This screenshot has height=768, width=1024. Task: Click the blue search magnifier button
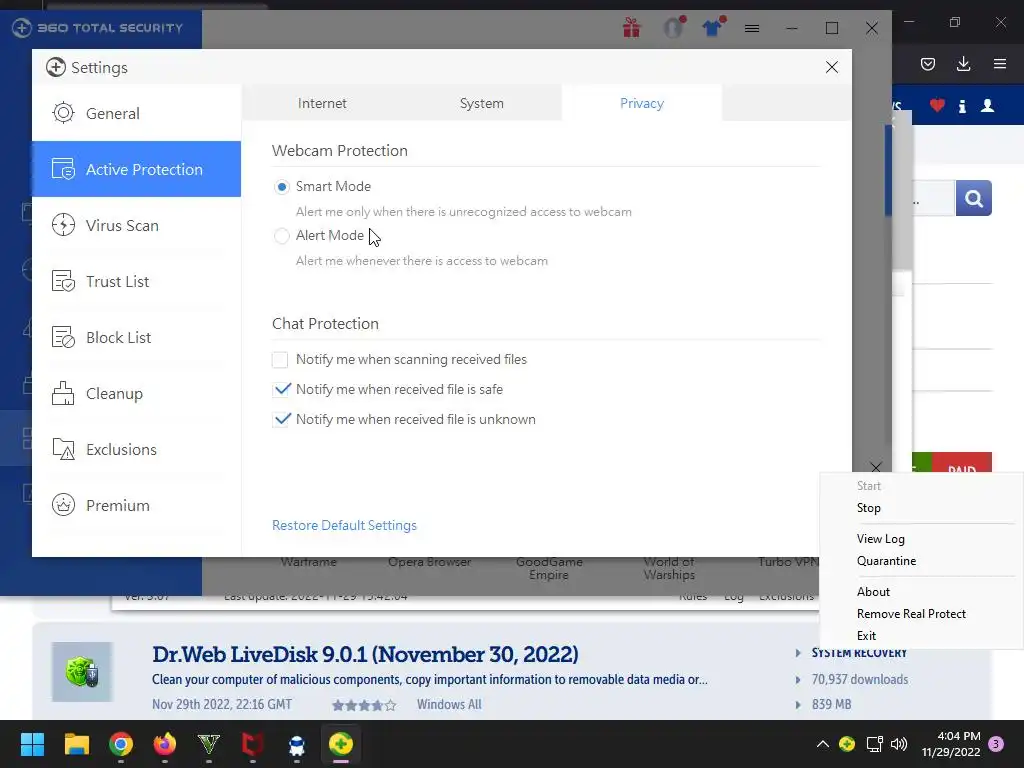[x=974, y=198]
